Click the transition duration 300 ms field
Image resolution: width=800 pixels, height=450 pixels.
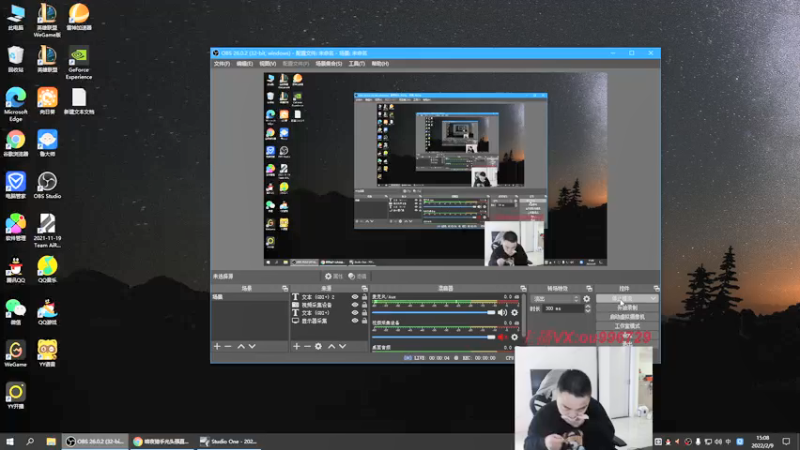[x=563, y=309]
